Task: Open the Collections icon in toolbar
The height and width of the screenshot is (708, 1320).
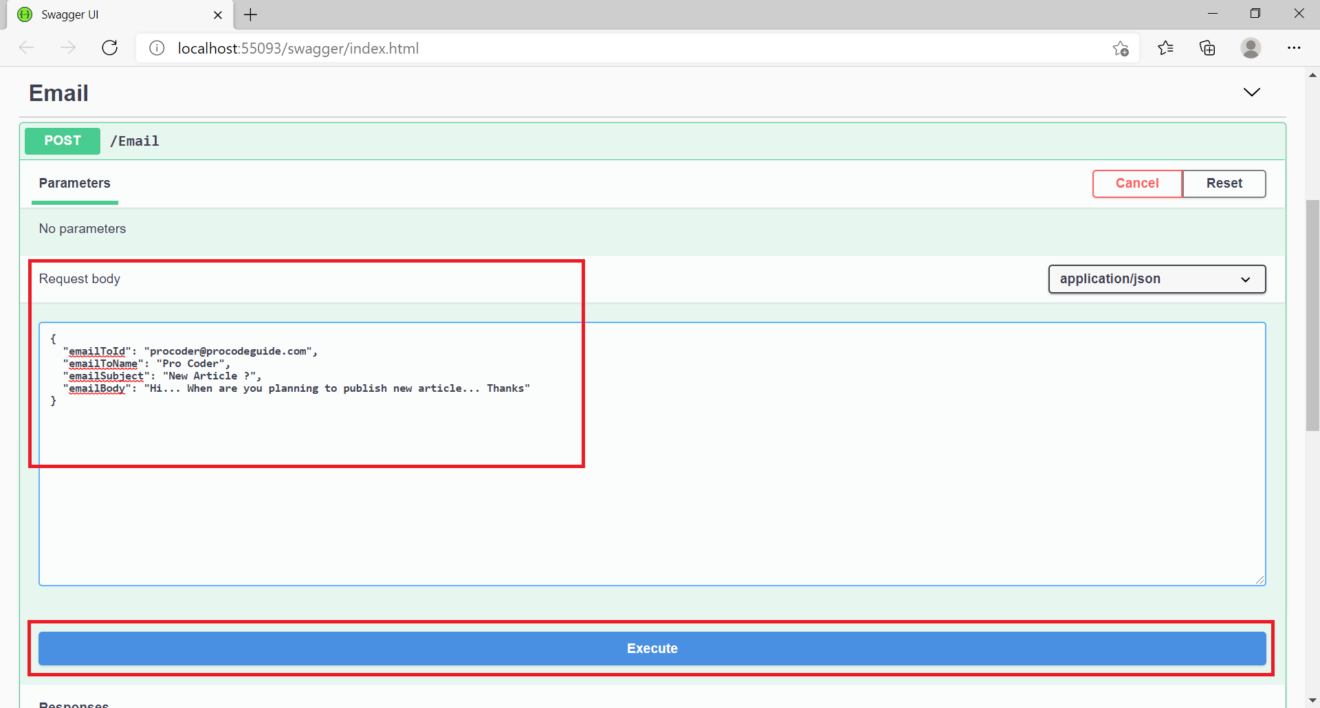Action: (x=1207, y=48)
